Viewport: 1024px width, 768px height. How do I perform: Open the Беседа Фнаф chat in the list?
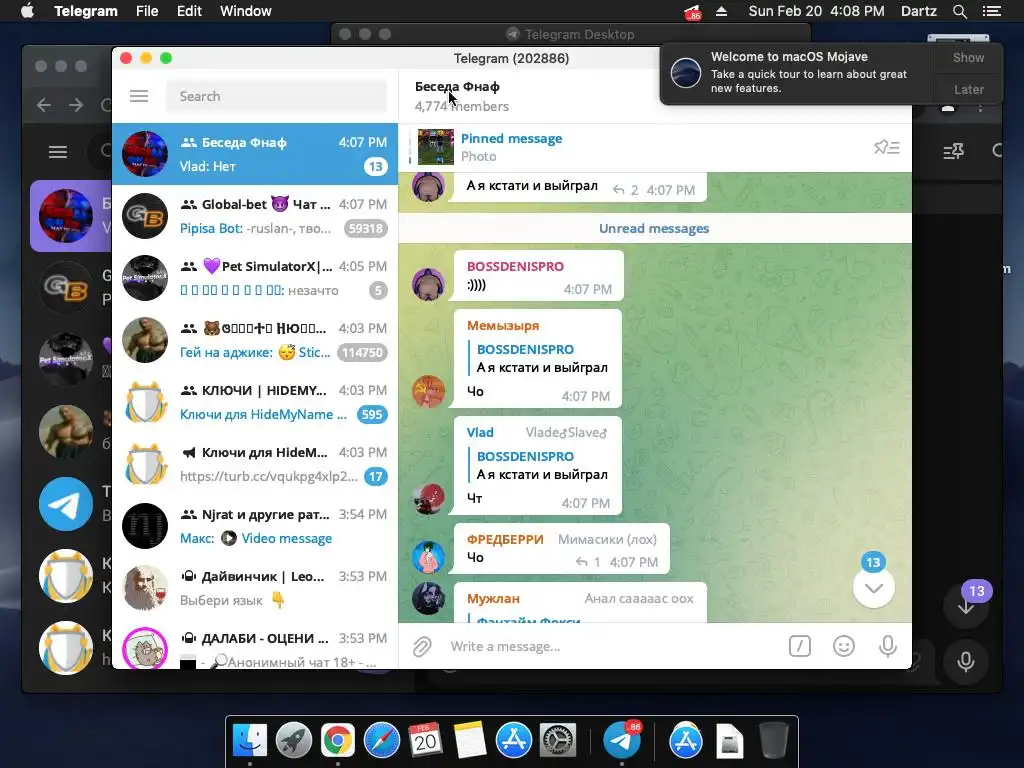[x=255, y=154]
